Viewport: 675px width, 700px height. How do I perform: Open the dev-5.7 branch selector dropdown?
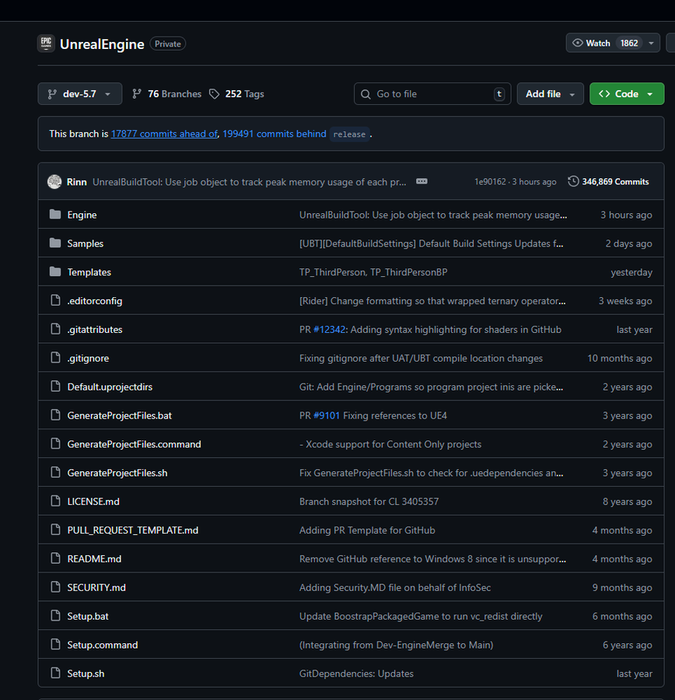point(80,94)
